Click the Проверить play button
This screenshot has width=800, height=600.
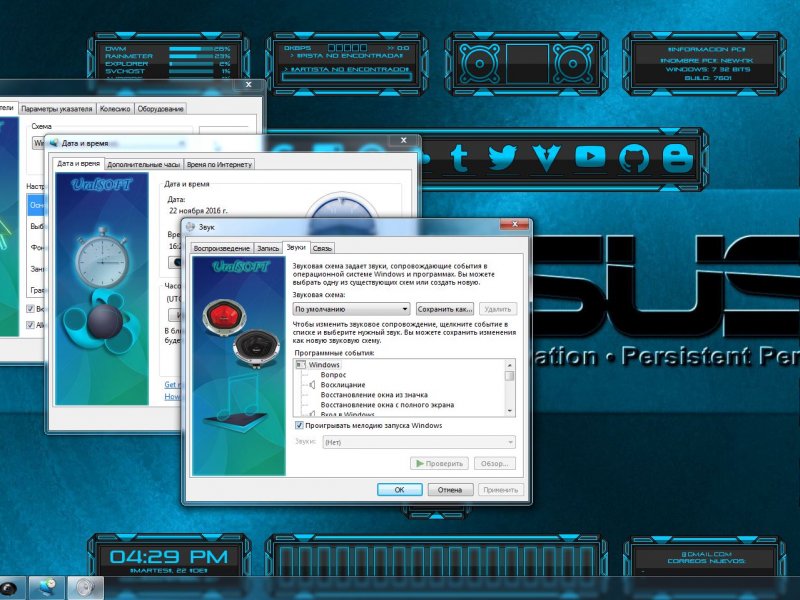tap(439, 464)
